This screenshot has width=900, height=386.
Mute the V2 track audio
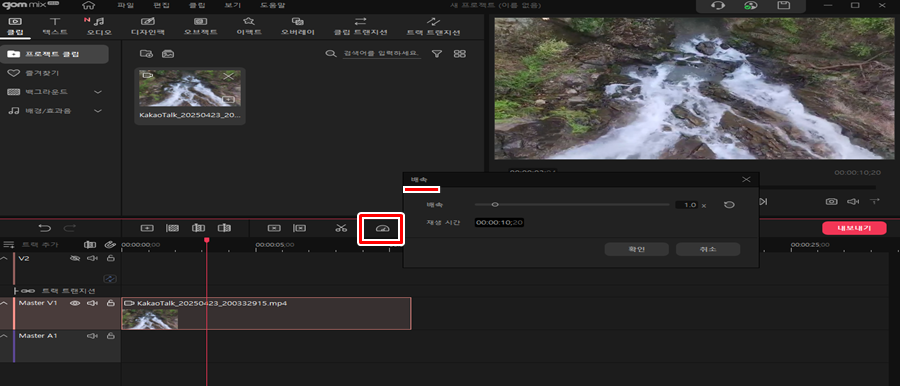pos(92,259)
